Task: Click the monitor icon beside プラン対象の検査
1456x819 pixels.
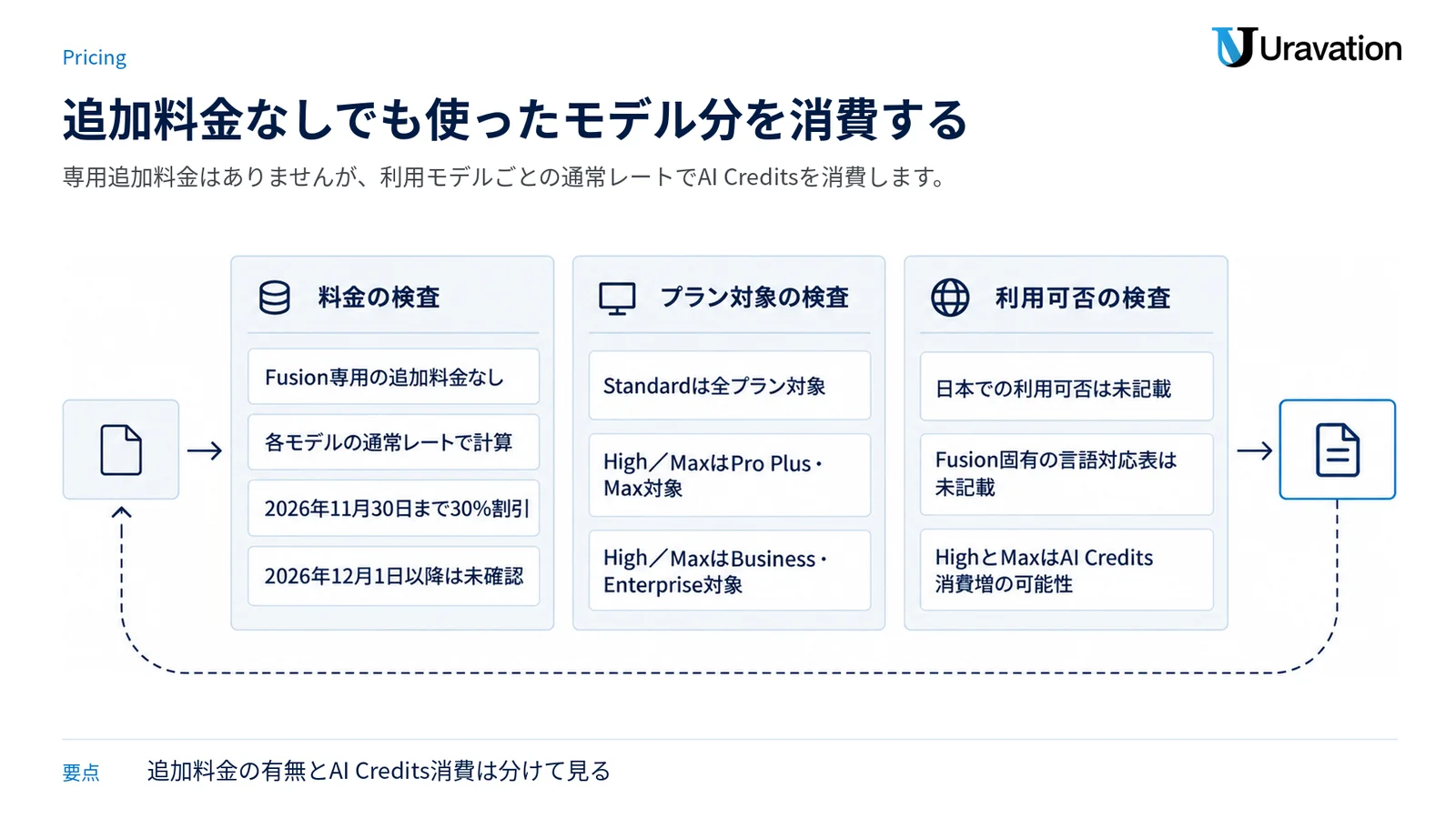Action: point(617,298)
